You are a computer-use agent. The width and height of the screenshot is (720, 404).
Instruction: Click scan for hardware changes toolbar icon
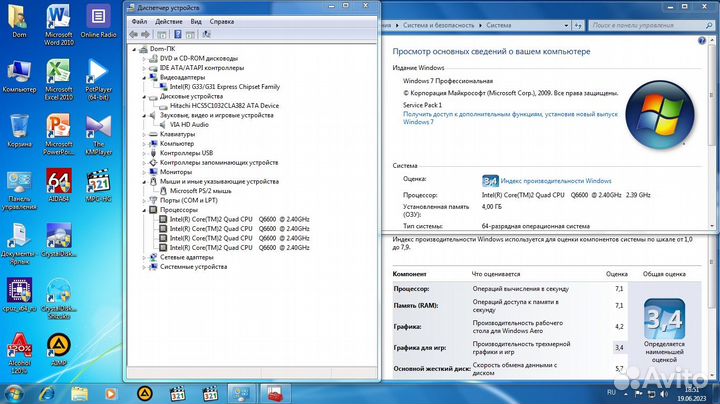[206, 34]
